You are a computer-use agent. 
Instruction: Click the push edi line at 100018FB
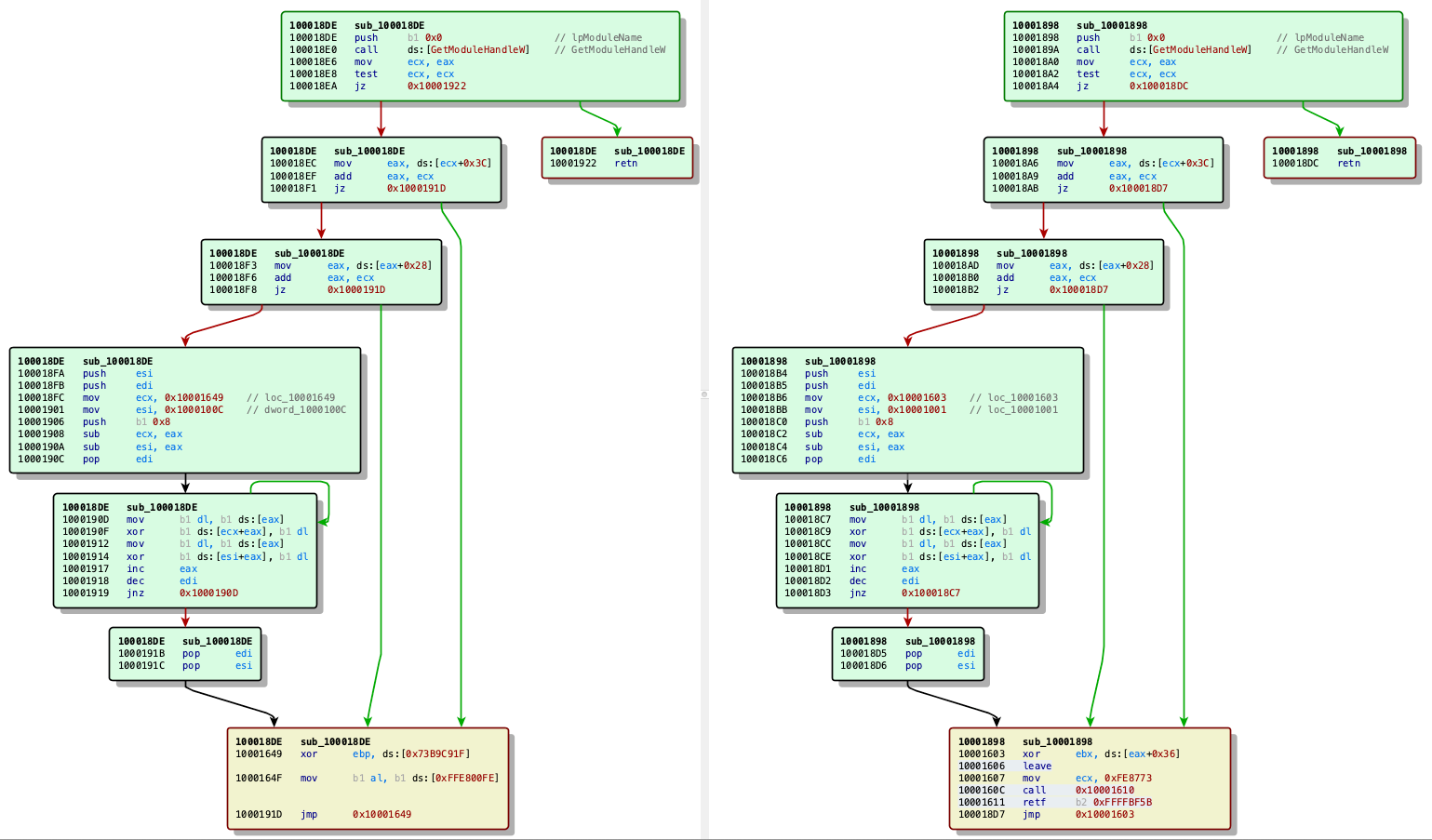pyautogui.click(x=86, y=386)
